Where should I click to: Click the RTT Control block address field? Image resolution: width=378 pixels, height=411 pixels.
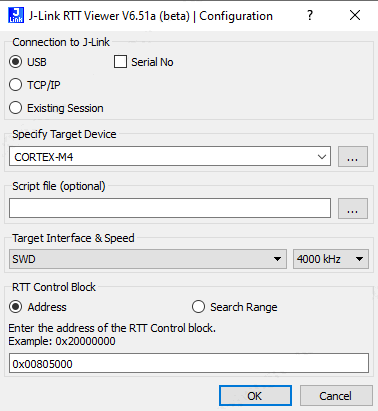pyautogui.click(x=189, y=363)
